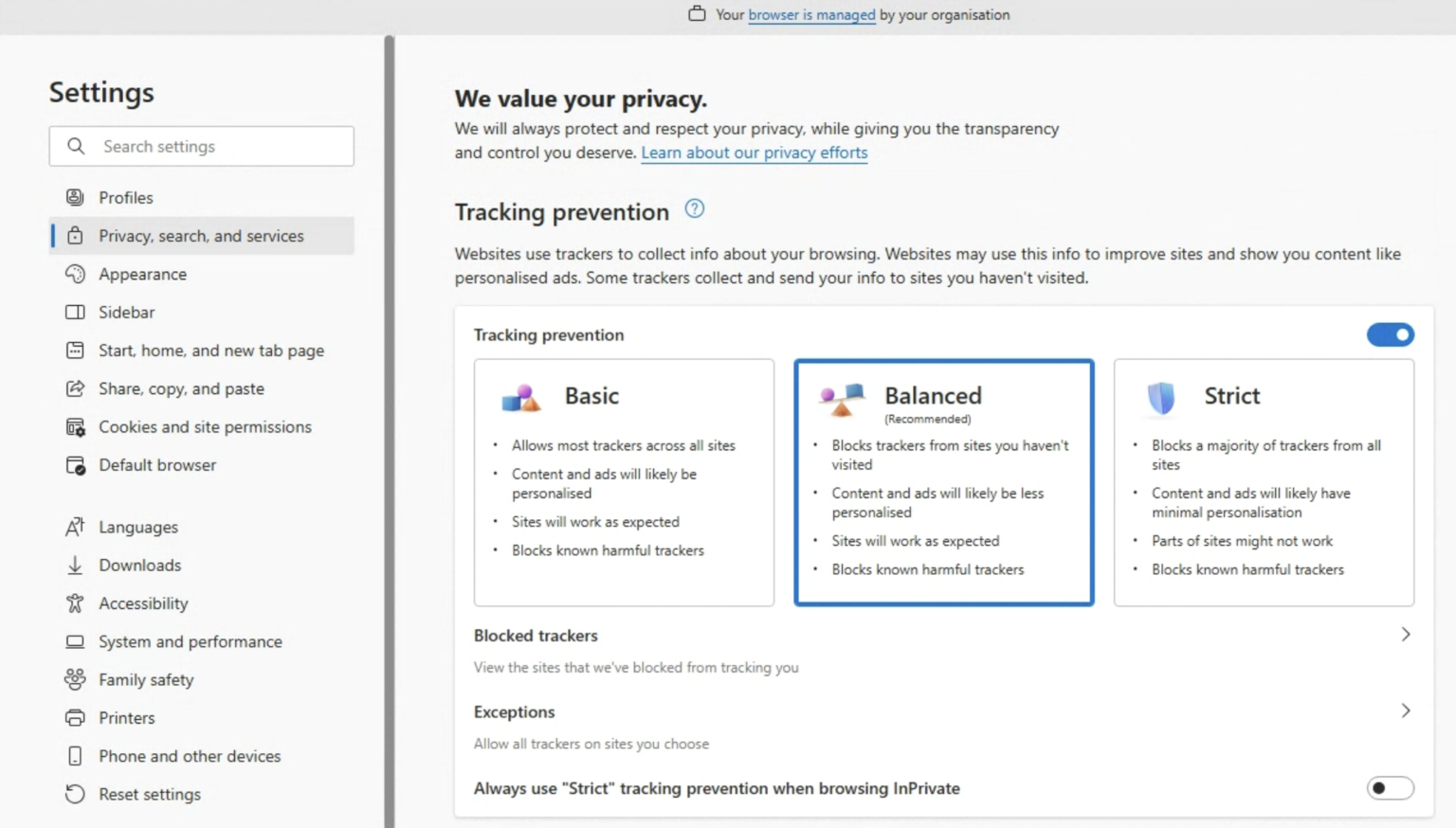
Task: Open the Exceptions settings
Action: [1406, 710]
